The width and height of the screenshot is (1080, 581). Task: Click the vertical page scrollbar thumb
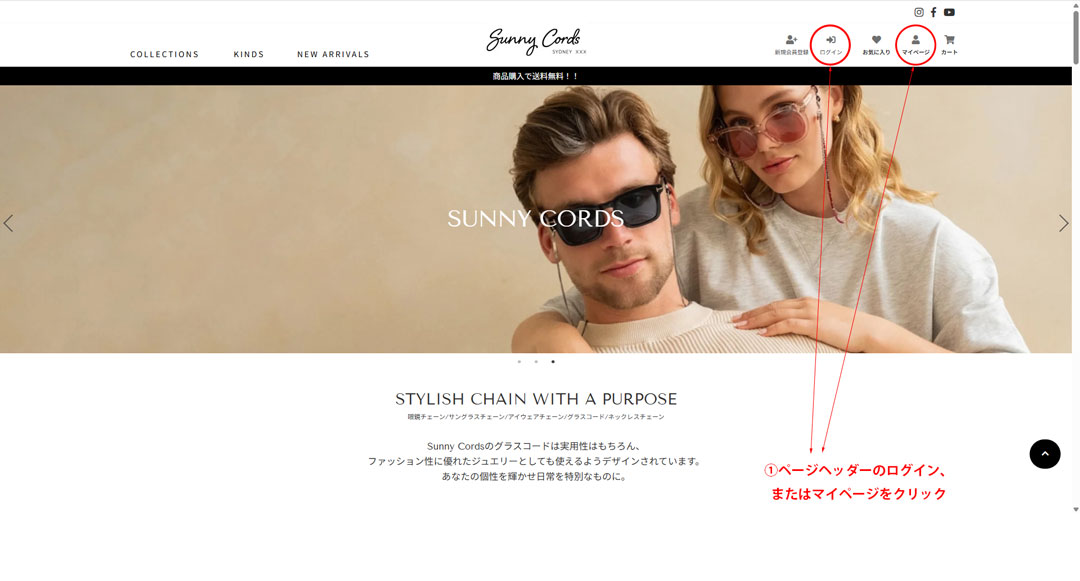(x=1076, y=34)
